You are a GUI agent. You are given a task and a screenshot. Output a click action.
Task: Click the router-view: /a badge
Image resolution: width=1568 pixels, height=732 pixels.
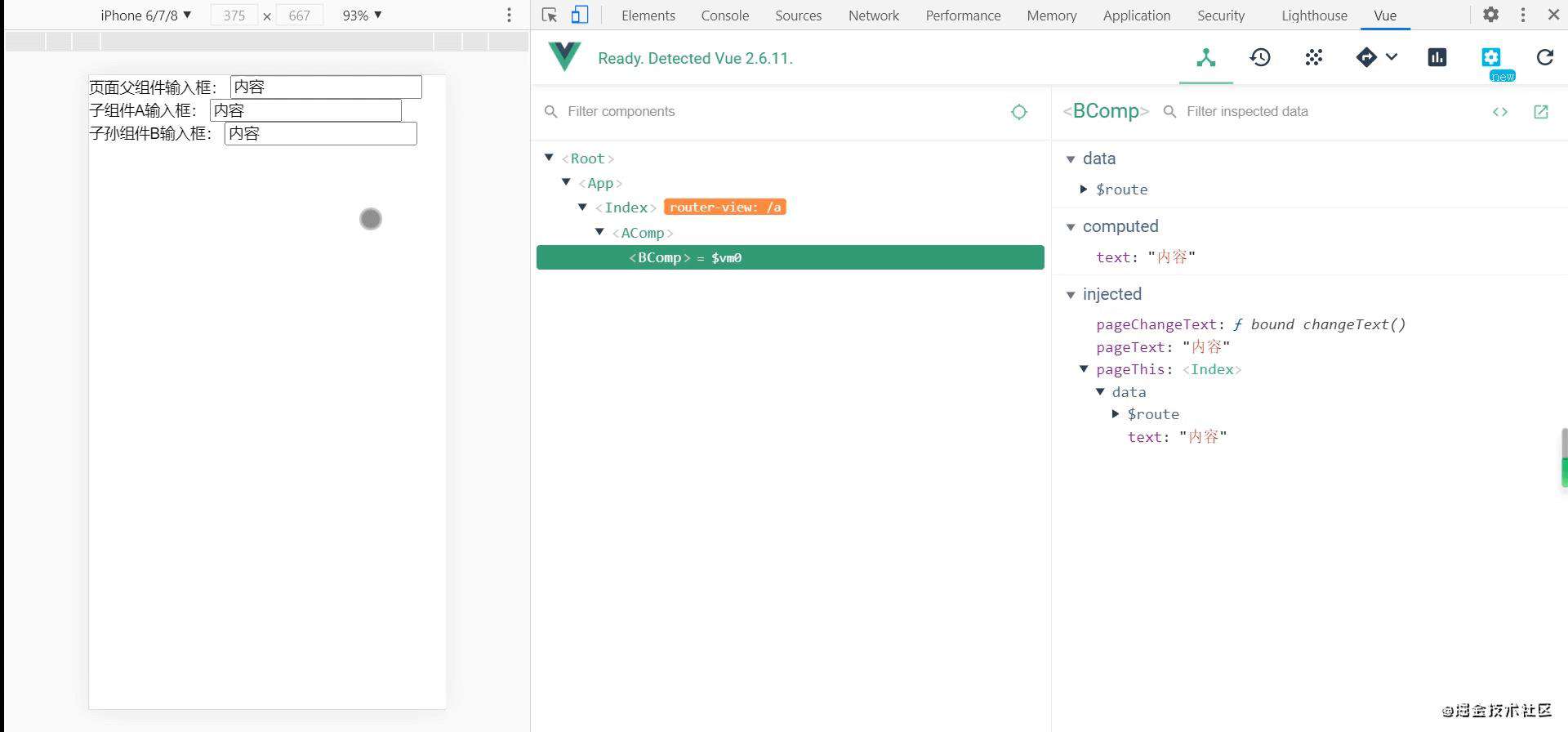(725, 208)
